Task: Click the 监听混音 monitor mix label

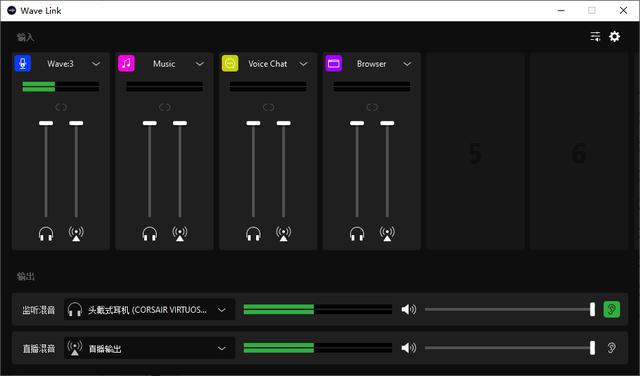Action: [x=39, y=310]
